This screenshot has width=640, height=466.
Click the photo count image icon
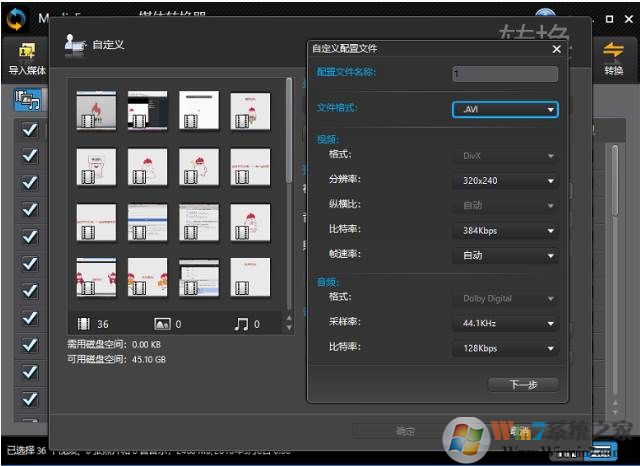click(x=162, y=324)
